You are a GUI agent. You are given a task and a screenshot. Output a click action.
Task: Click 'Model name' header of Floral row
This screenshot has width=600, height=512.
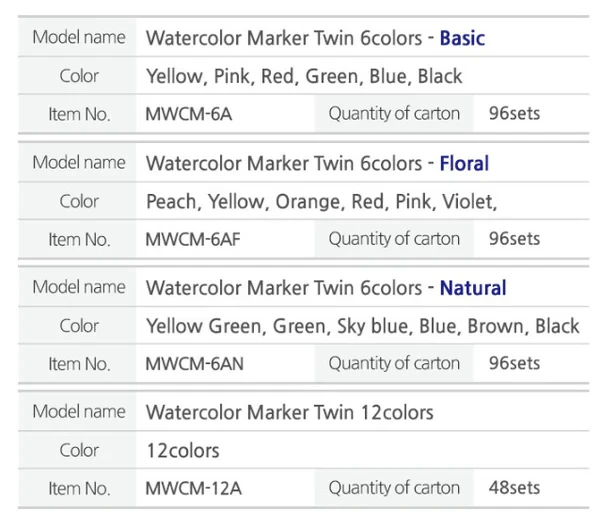pos(79,163)
